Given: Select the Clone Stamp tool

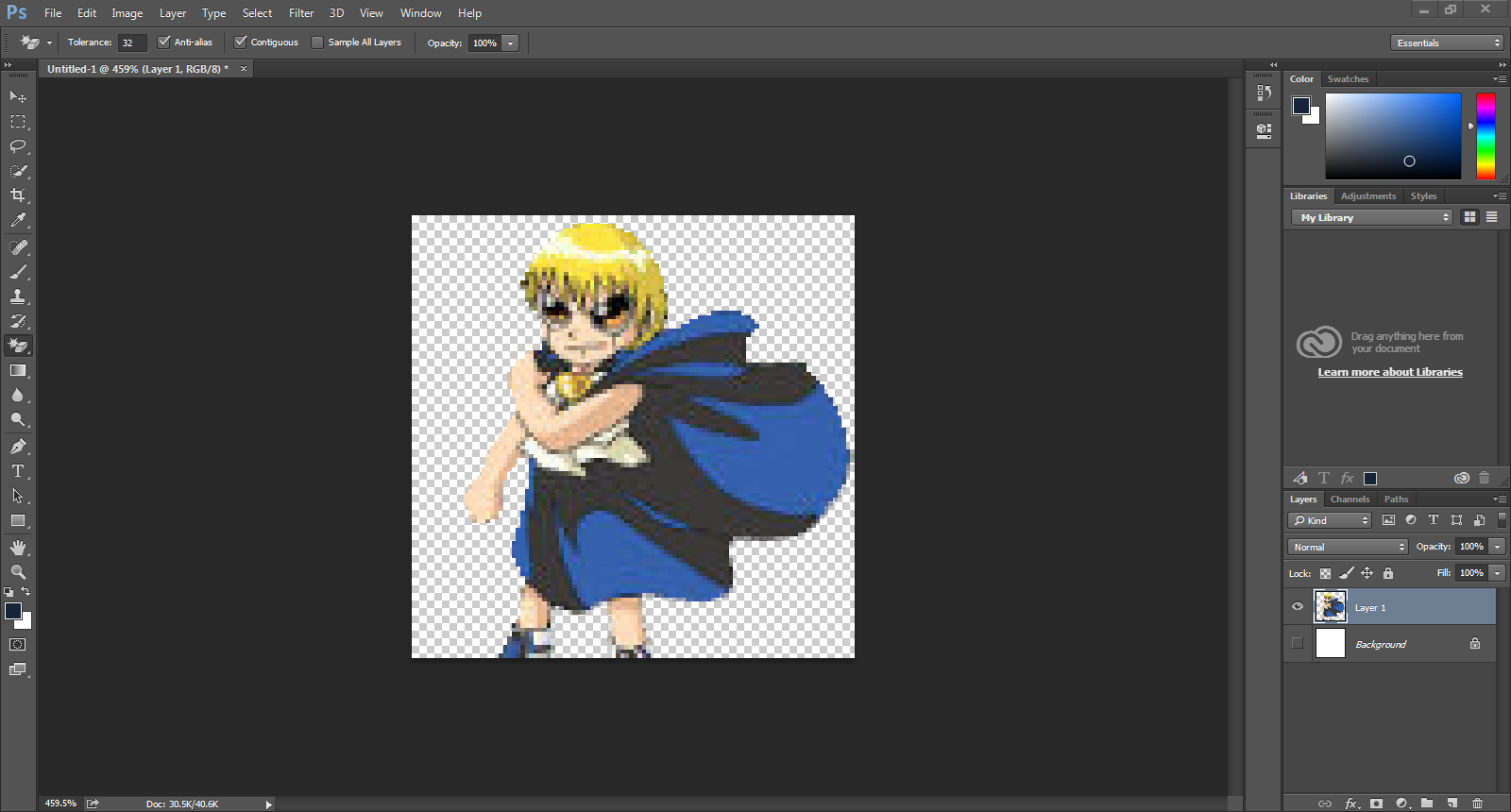Looking at the screenshot, I should 18,296.
